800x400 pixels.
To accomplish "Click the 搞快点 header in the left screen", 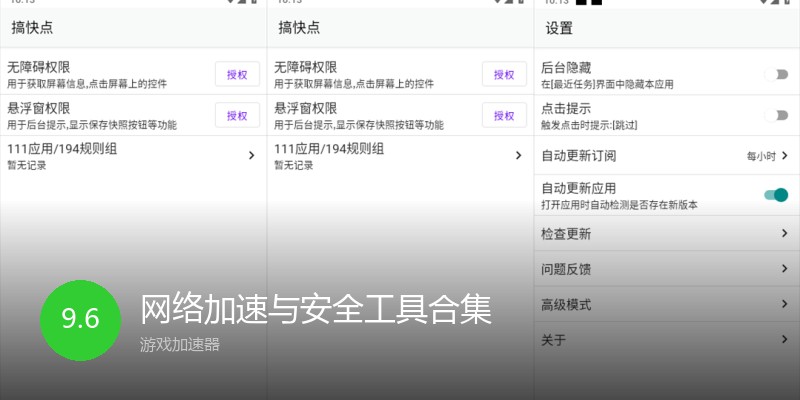I will click(32, 28).
